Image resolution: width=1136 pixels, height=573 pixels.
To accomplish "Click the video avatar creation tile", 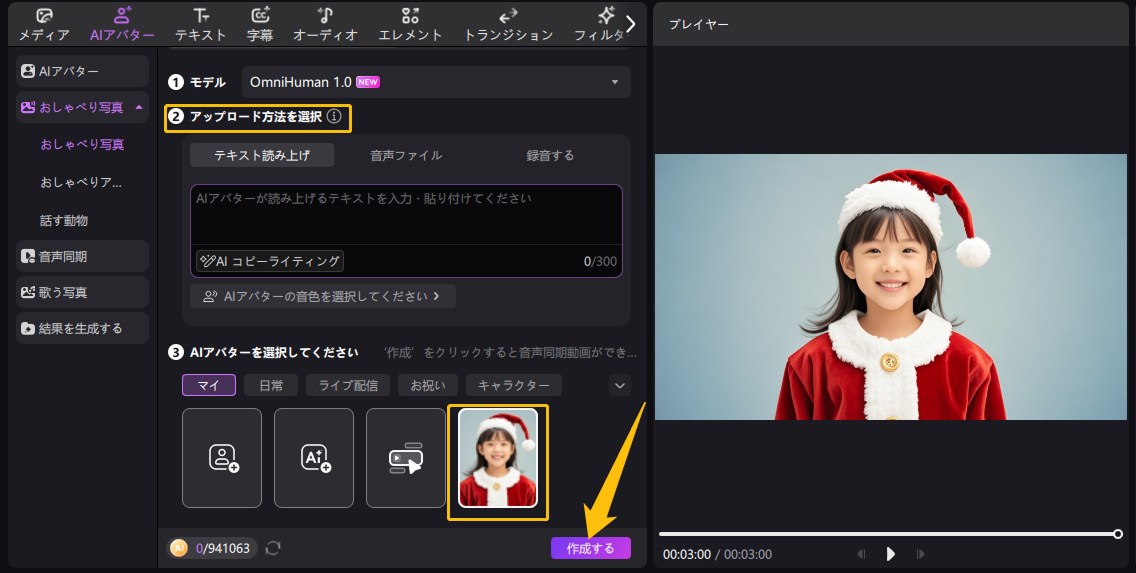I will [406, 458].
